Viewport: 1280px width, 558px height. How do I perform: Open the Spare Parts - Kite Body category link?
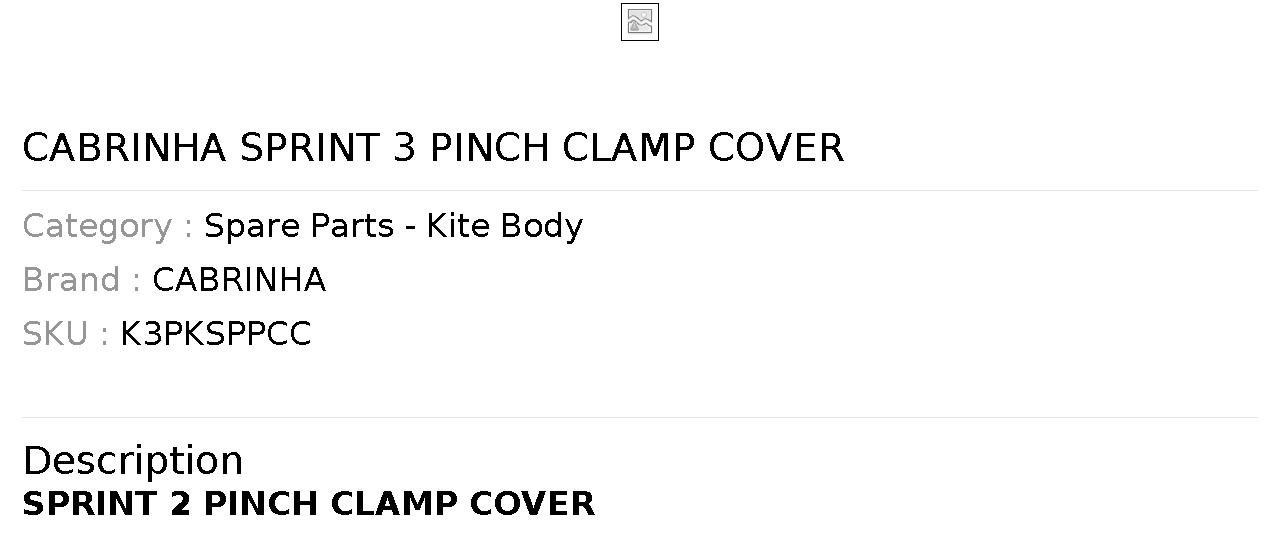393,226
